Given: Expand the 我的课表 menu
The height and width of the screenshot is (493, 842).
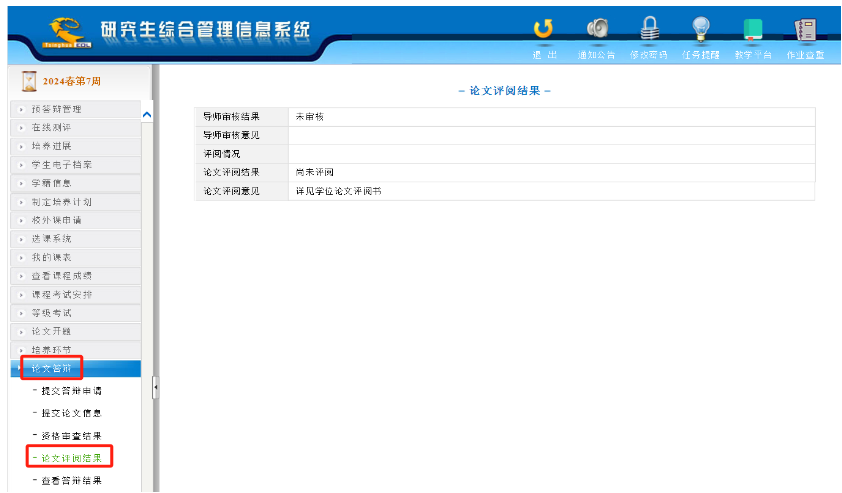Looking at the screenshot, I should [76, 257].
